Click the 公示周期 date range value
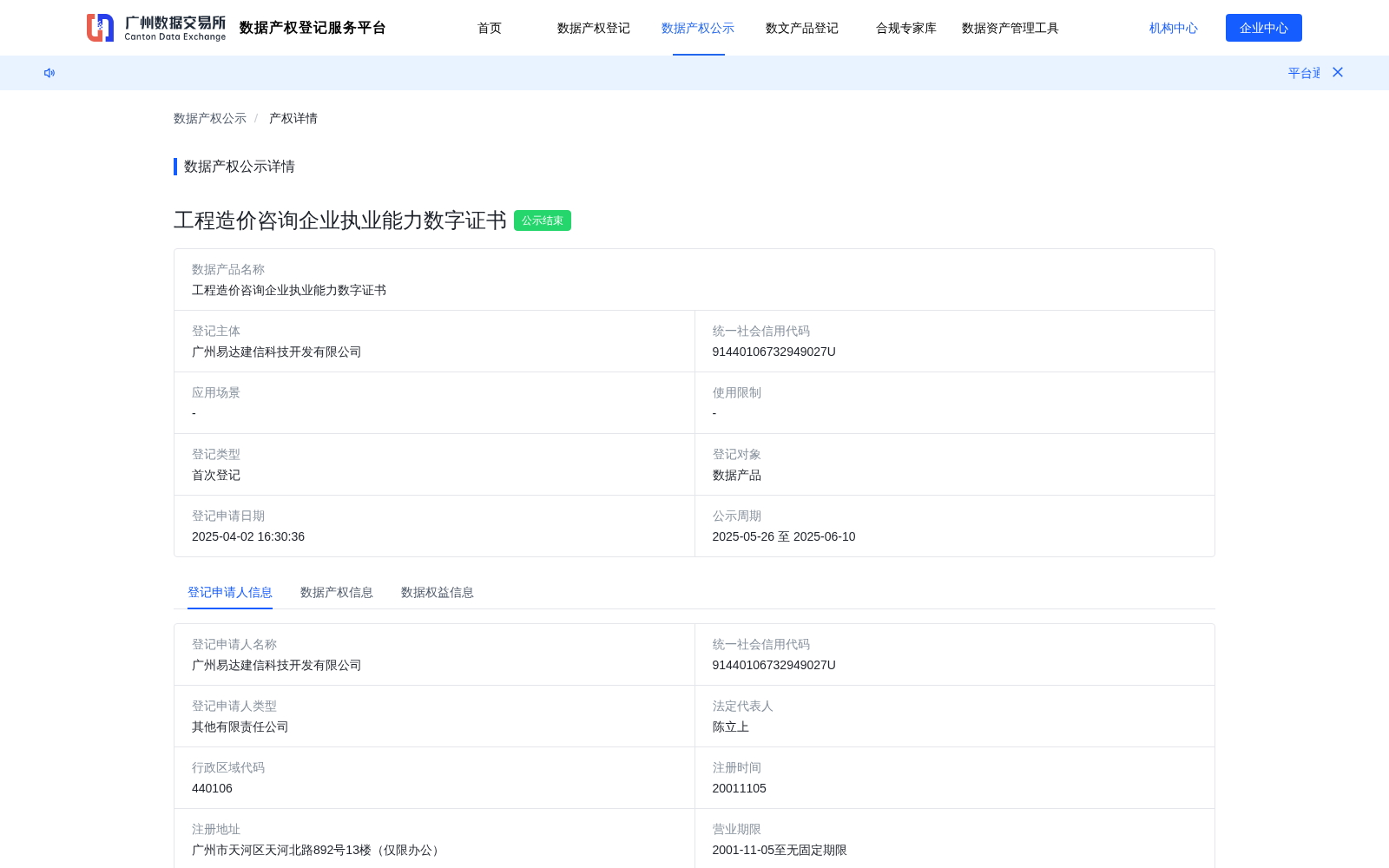 point(784,536)
